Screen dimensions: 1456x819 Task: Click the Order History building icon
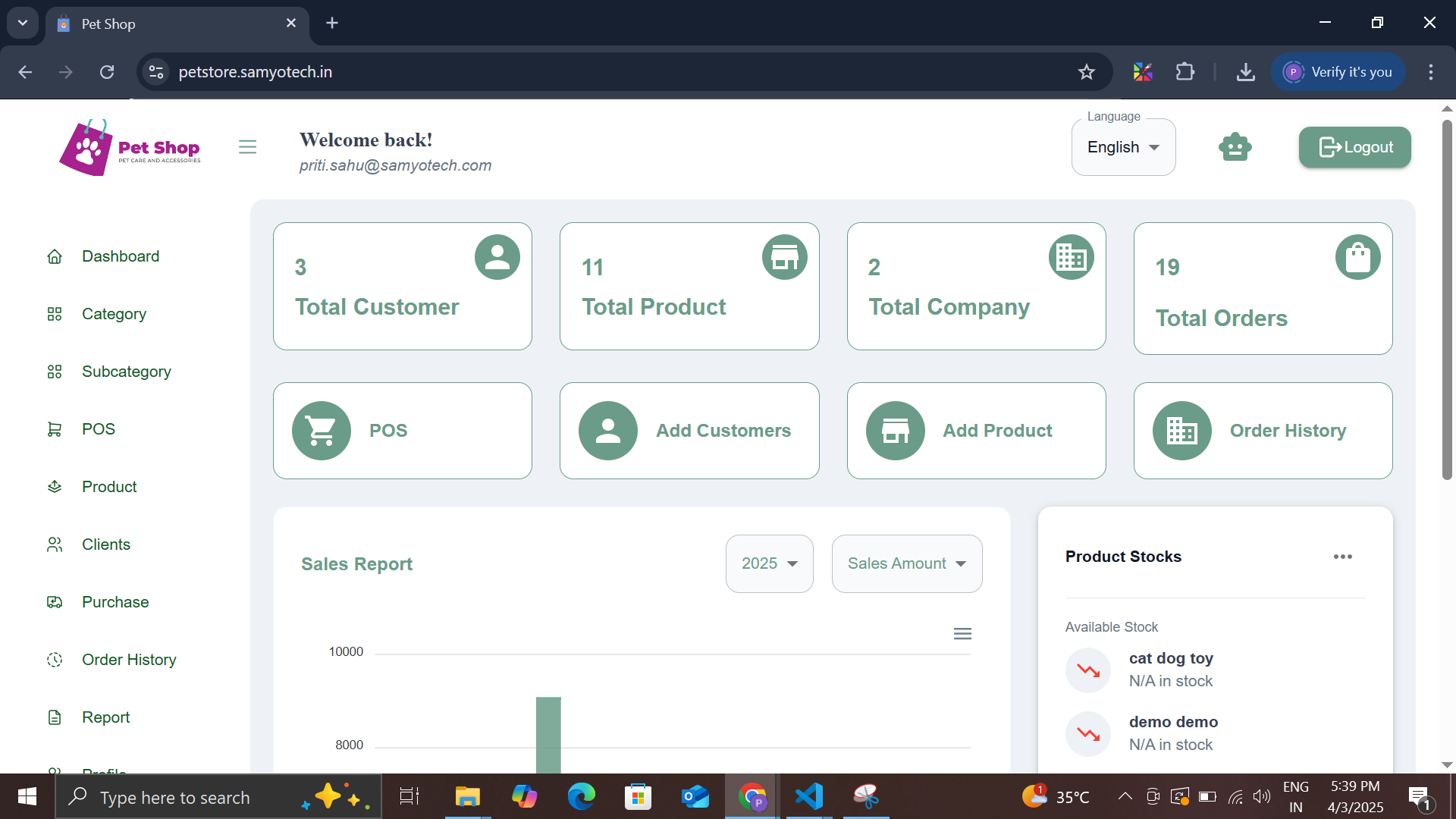(1181, 431)
